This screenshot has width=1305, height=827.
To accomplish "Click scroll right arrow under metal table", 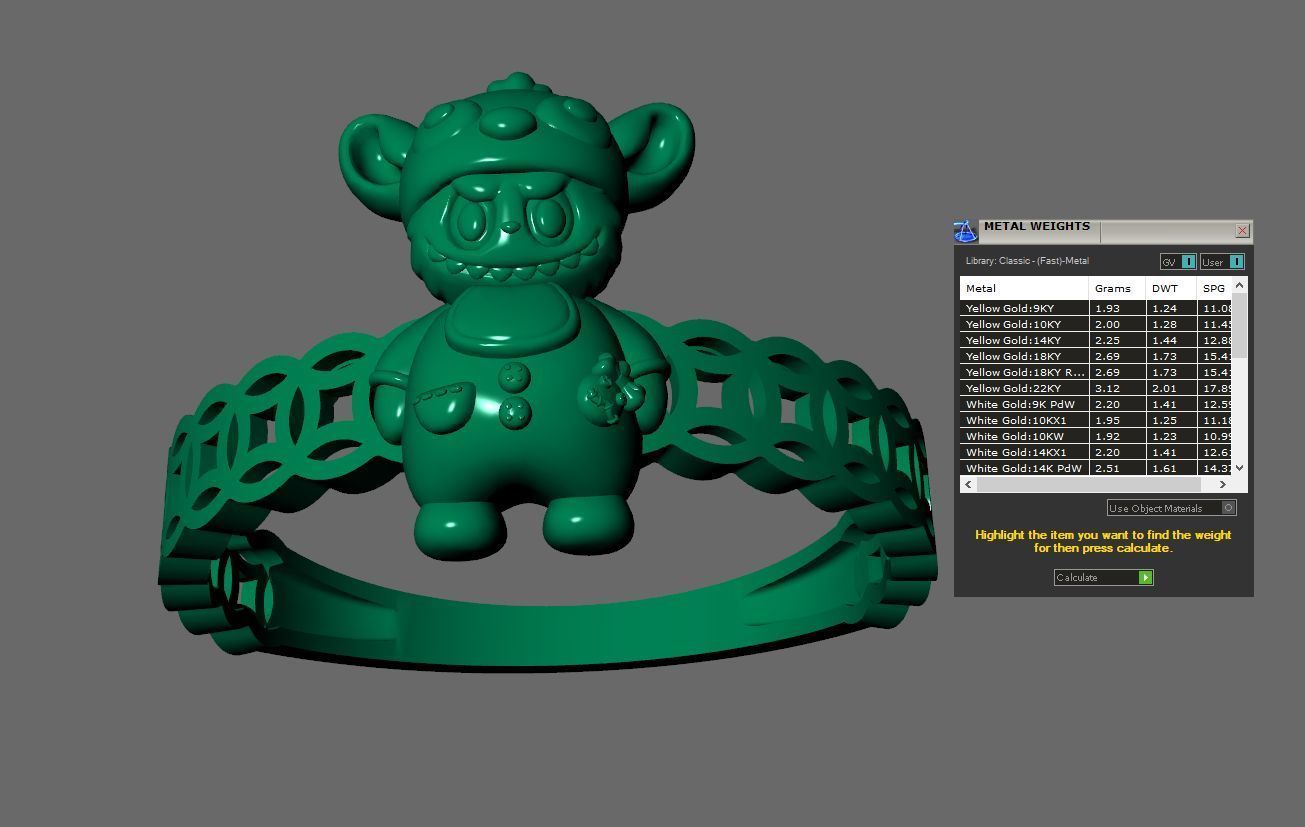I will [x=1222, y=484].
